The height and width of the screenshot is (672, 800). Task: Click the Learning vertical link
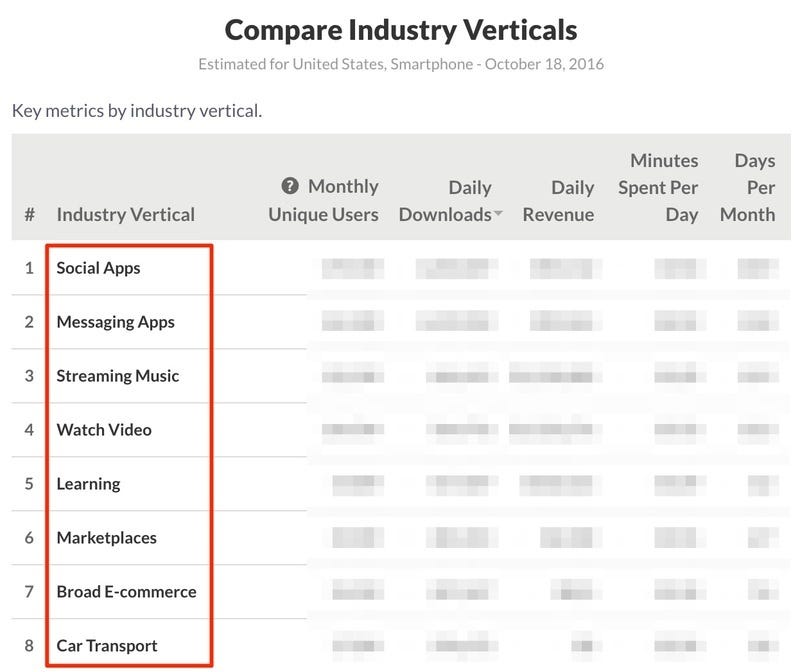pyautogui.click(x=88, y=484)
